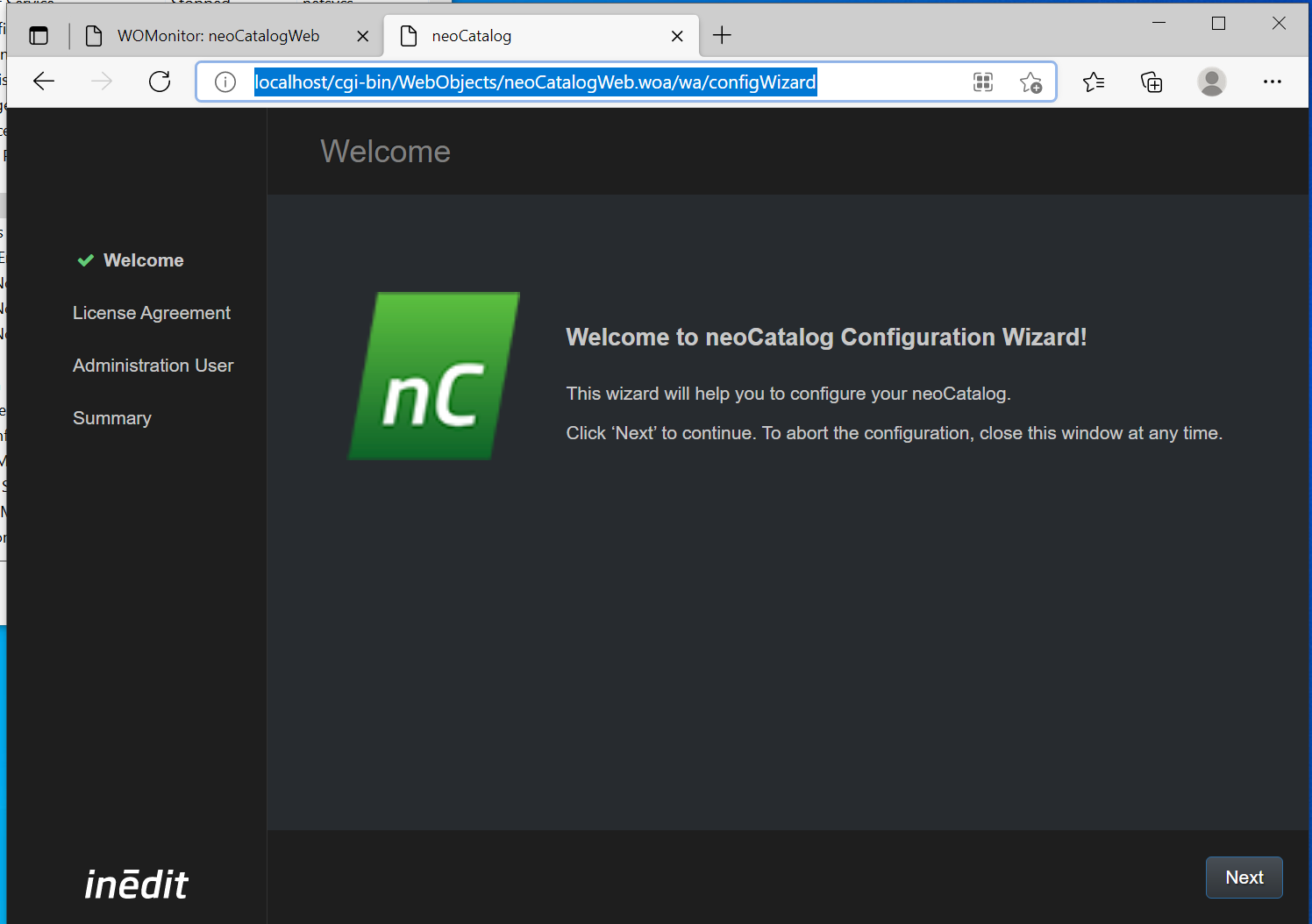The height and width of the screenshot is (924, 1312).
Task: Go forward to the next page
Action: tap(102, 82)
